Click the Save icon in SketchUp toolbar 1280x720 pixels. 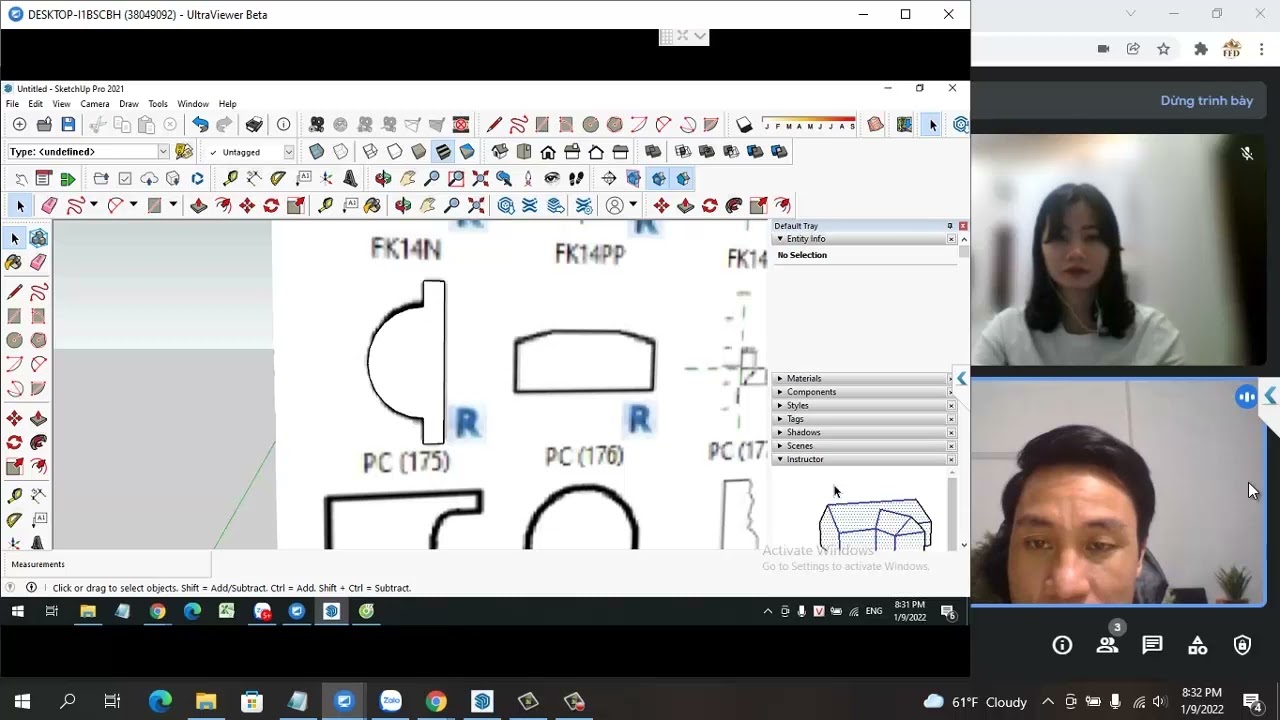click(68, 125)
